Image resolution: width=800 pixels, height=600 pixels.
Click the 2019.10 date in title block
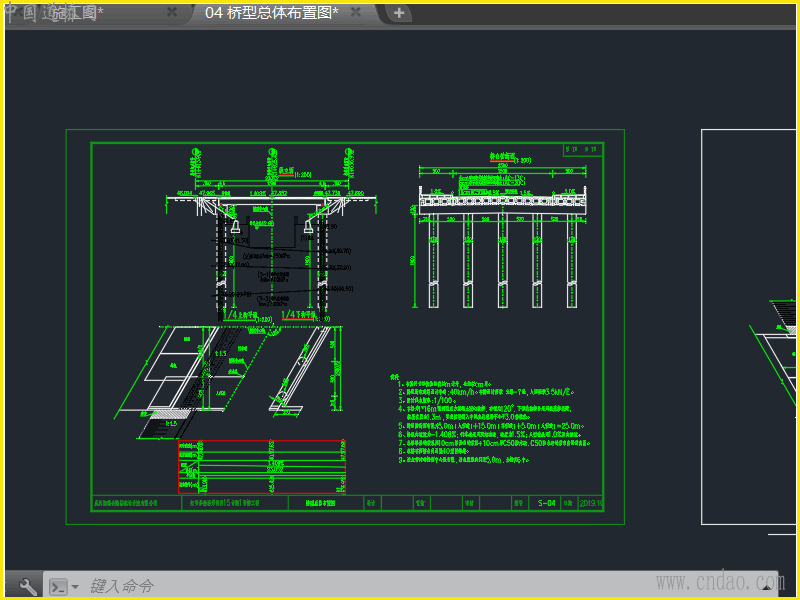pos(590,503)
